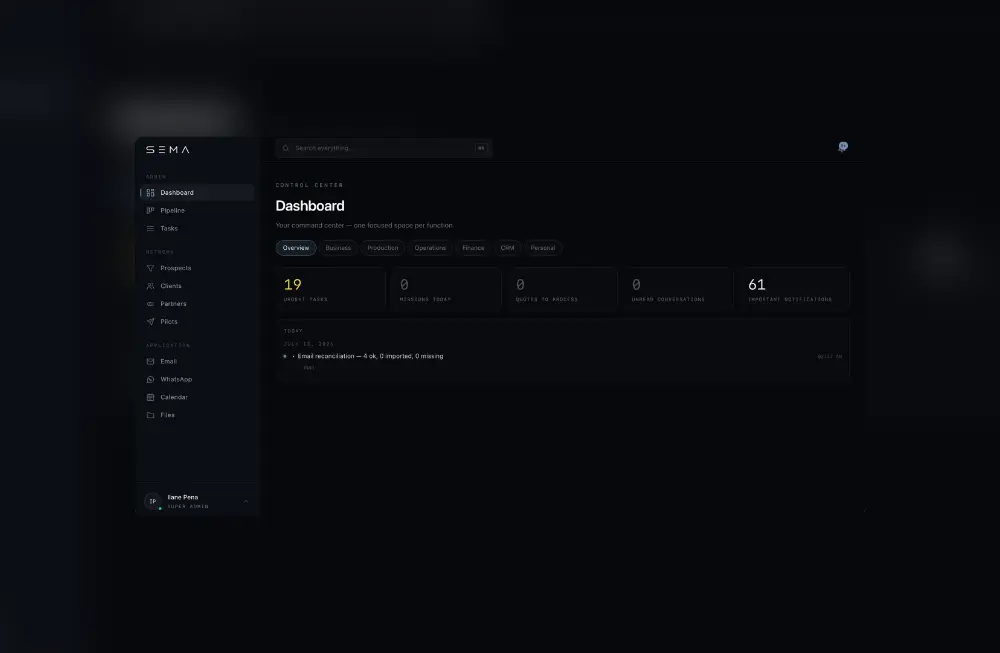
Task: Open the Pilots paper-plane icon in sidebar
Action: coord(151,322)
